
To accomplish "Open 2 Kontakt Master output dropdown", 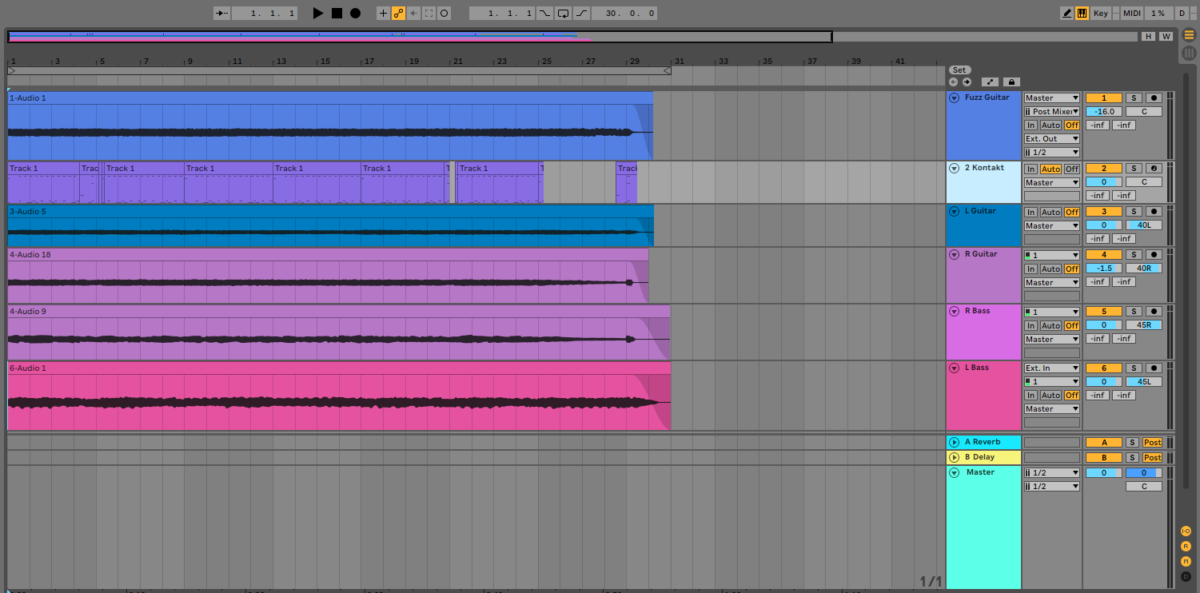I will [x=1052, y=183].
